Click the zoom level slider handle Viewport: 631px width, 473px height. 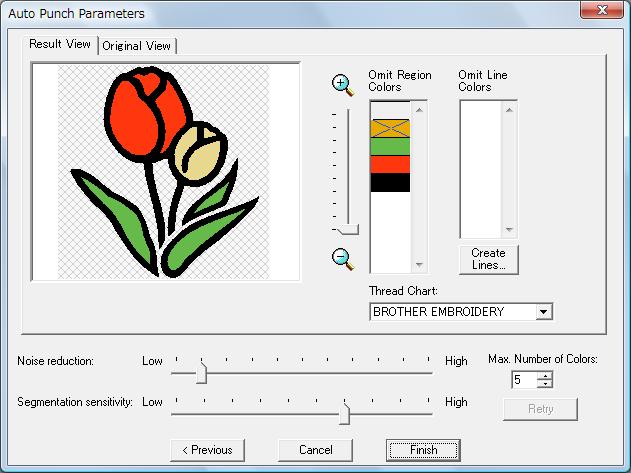coord(348,230)
